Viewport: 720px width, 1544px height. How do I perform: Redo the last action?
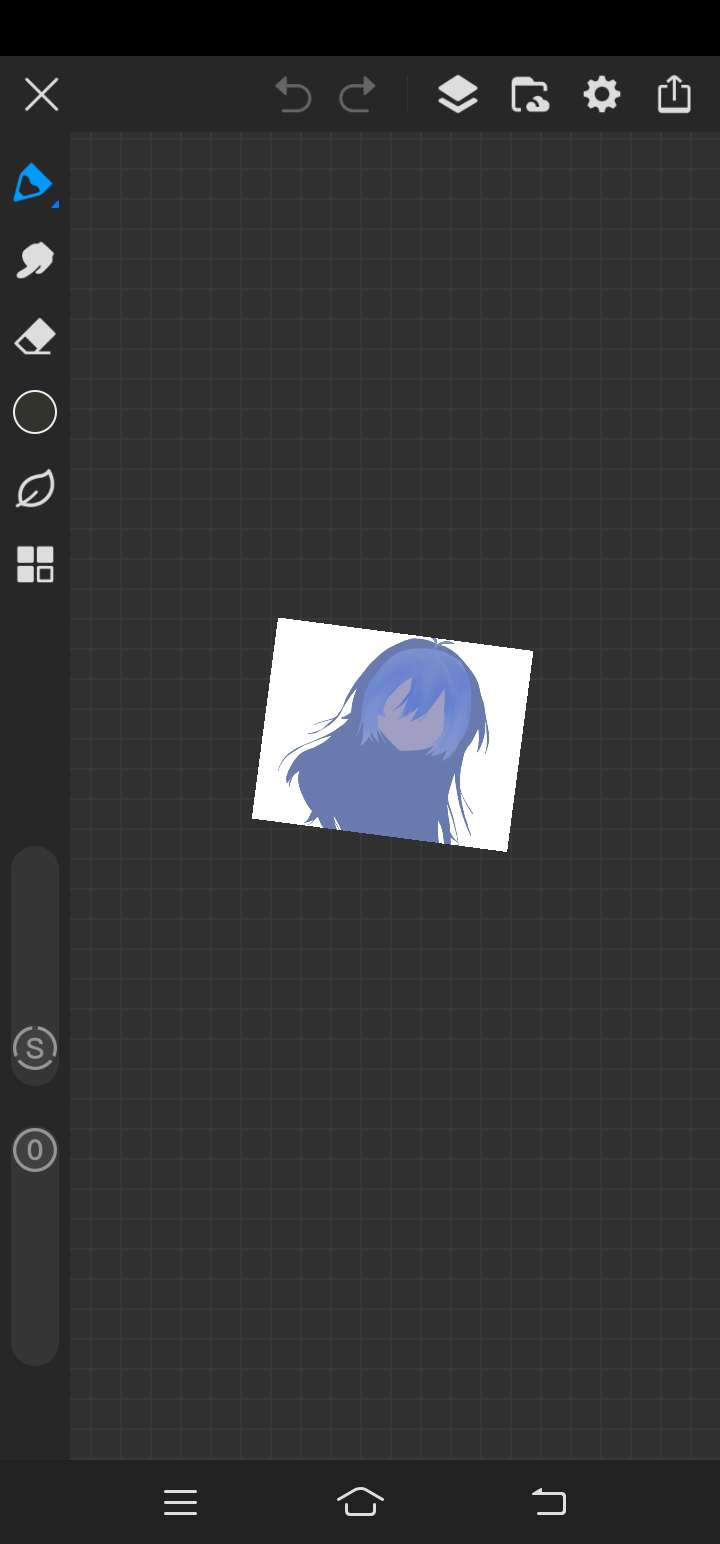tap(357, 96)
